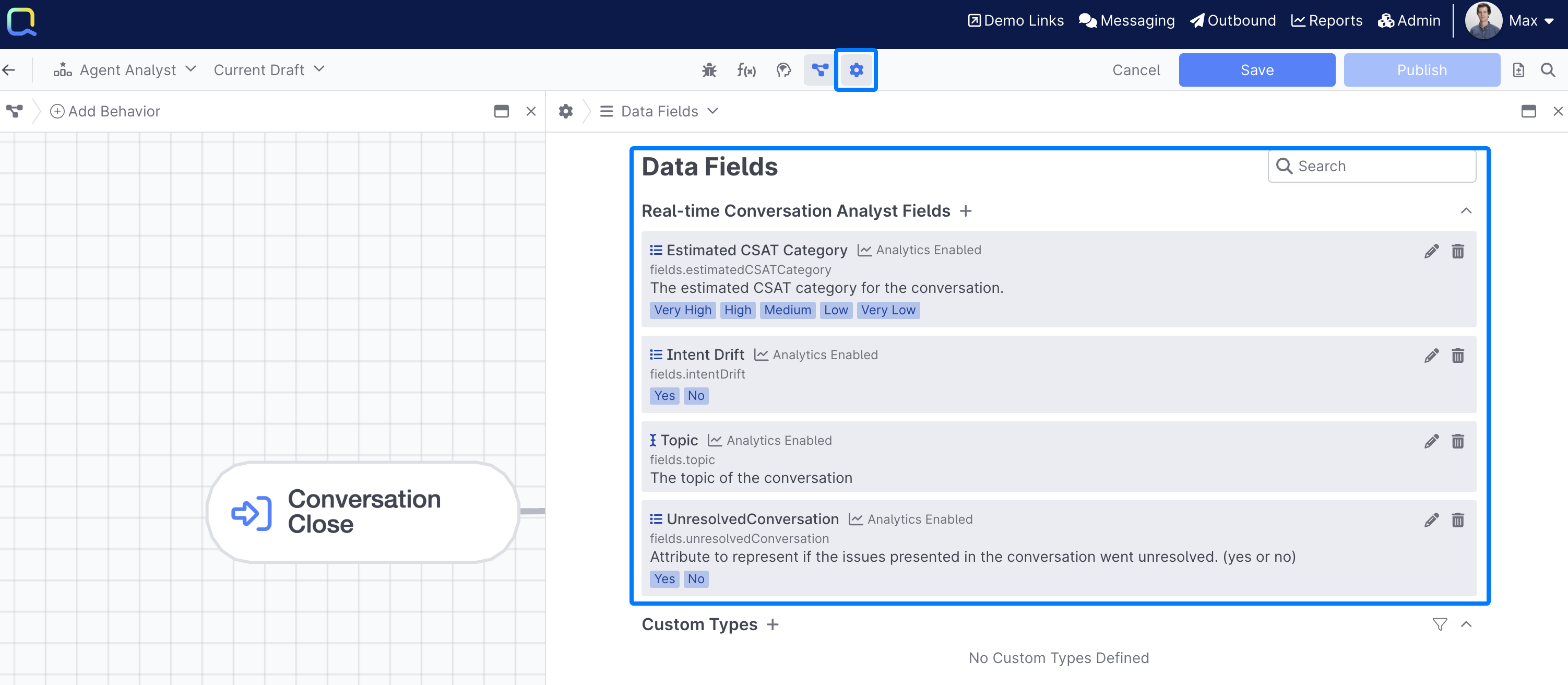Add a new Real-time Conversation Analyst field
Image resolution: width=1568 pixels, height=685 pixels.
[x=966, y=211]
